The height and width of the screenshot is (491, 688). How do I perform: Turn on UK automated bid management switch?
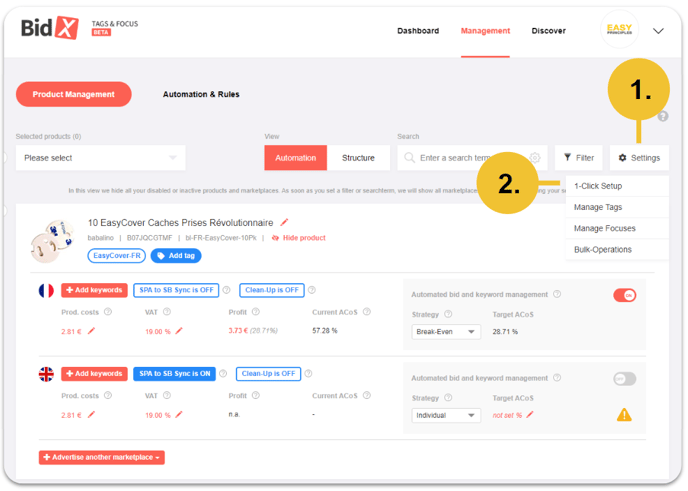[624, 379]
